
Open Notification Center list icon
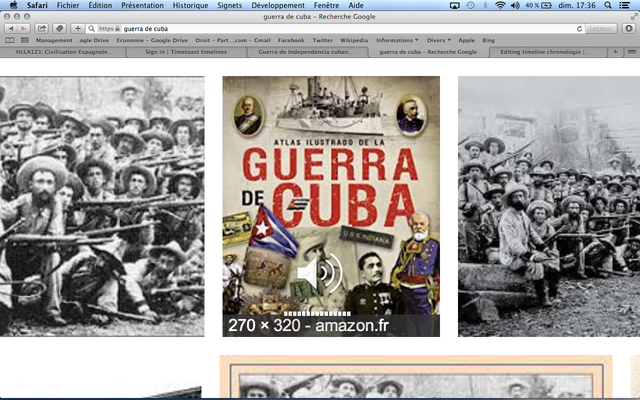[624, 5]
